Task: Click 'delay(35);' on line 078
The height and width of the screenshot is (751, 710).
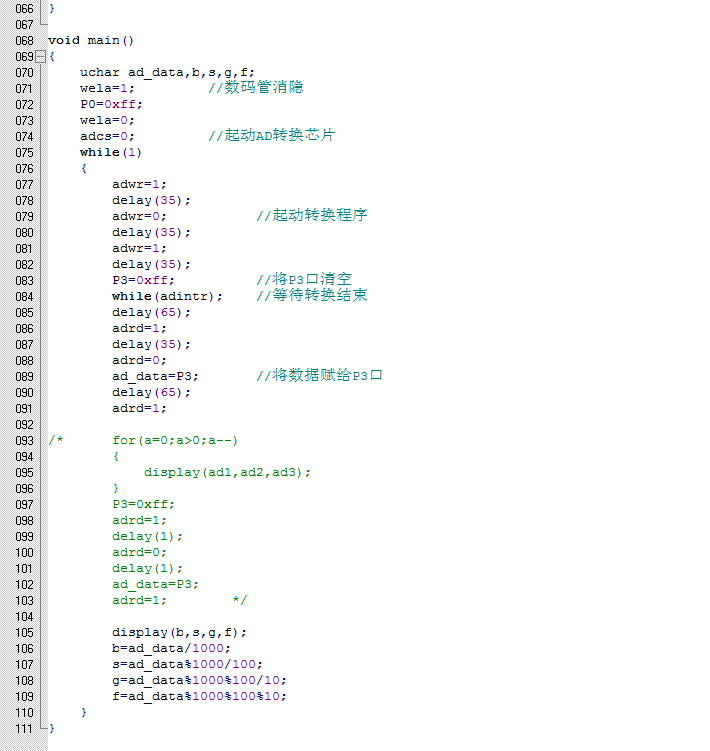Action: tap(151, 201)
